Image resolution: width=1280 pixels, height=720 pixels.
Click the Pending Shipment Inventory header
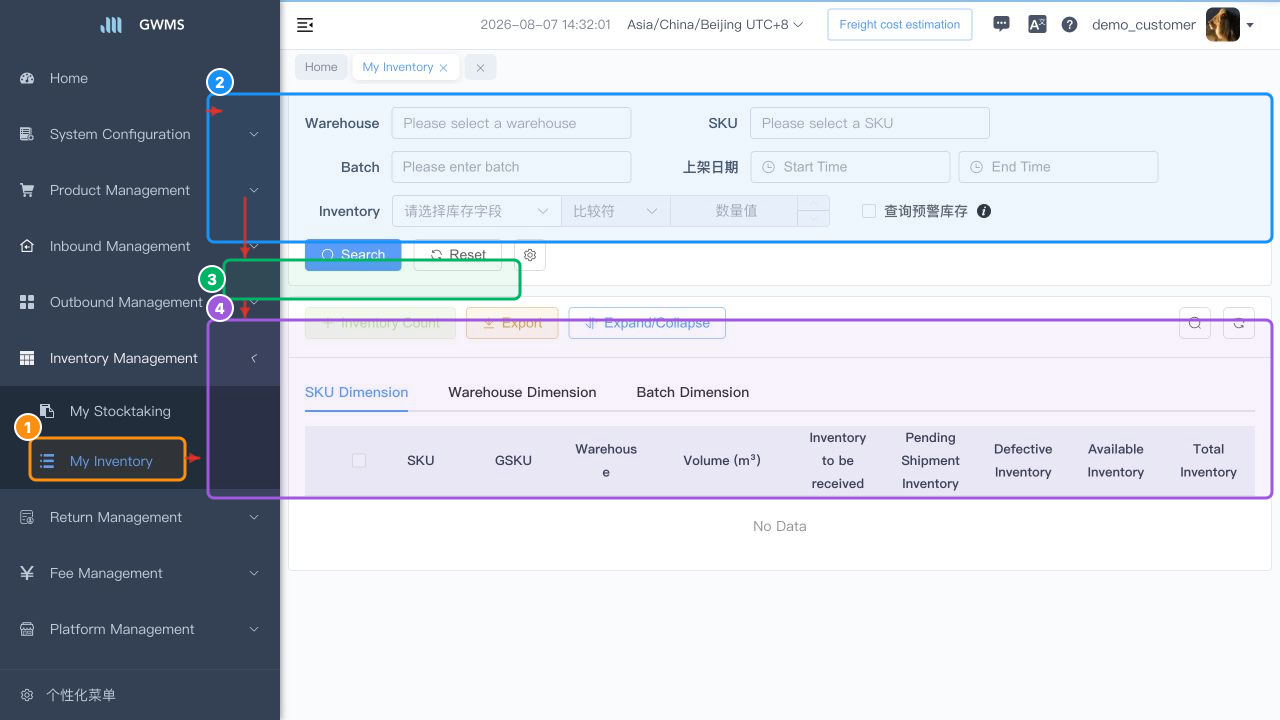coord(930,460)
